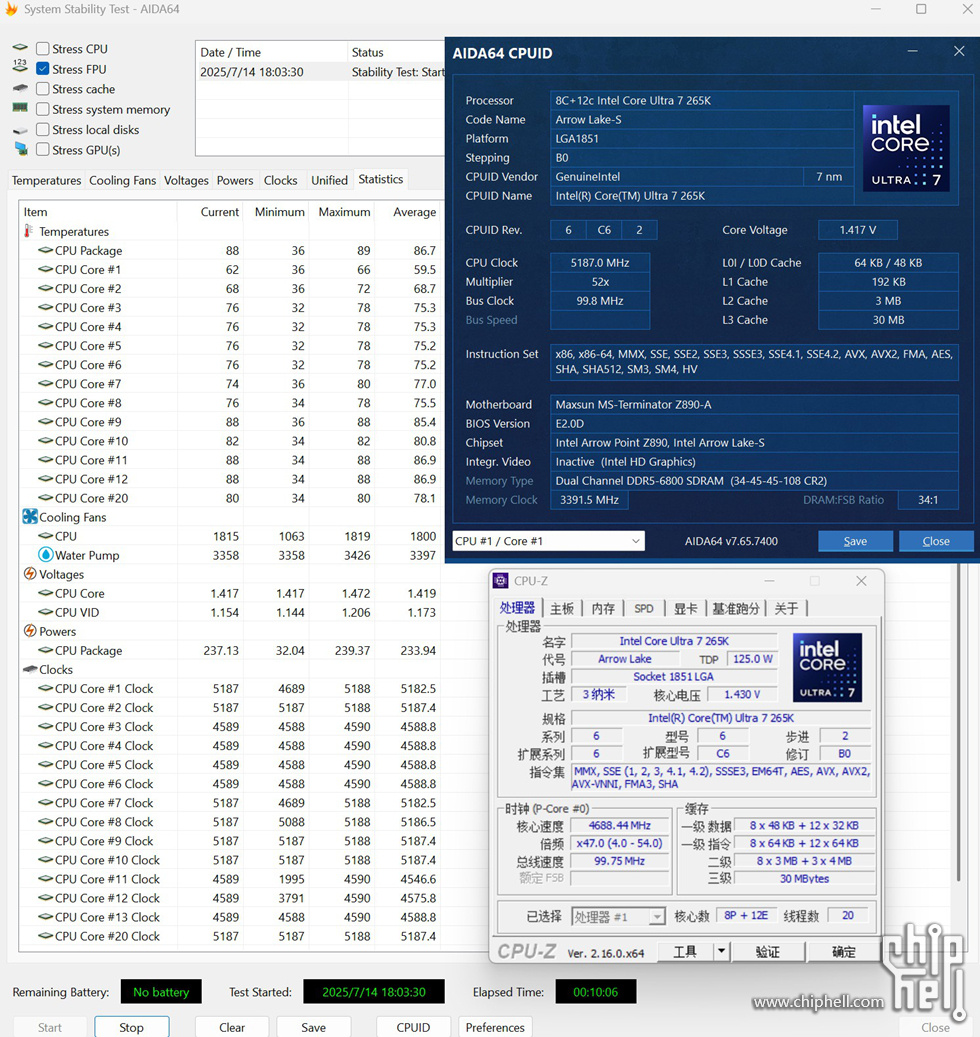Viewport: 980px width, 1037px height.
Task: Click the sensor icon beside CPU Package temperature
Action: [46, 250]
